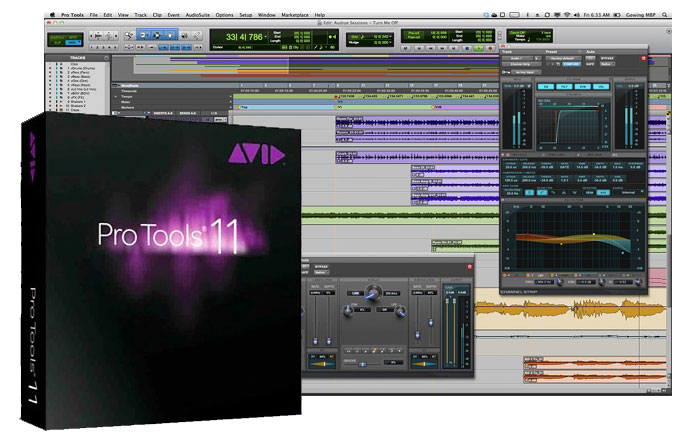Screen dimensions: 687x444
Task: Expand the Tempo ruler disclosure triangle
Action: click(116, 96)
